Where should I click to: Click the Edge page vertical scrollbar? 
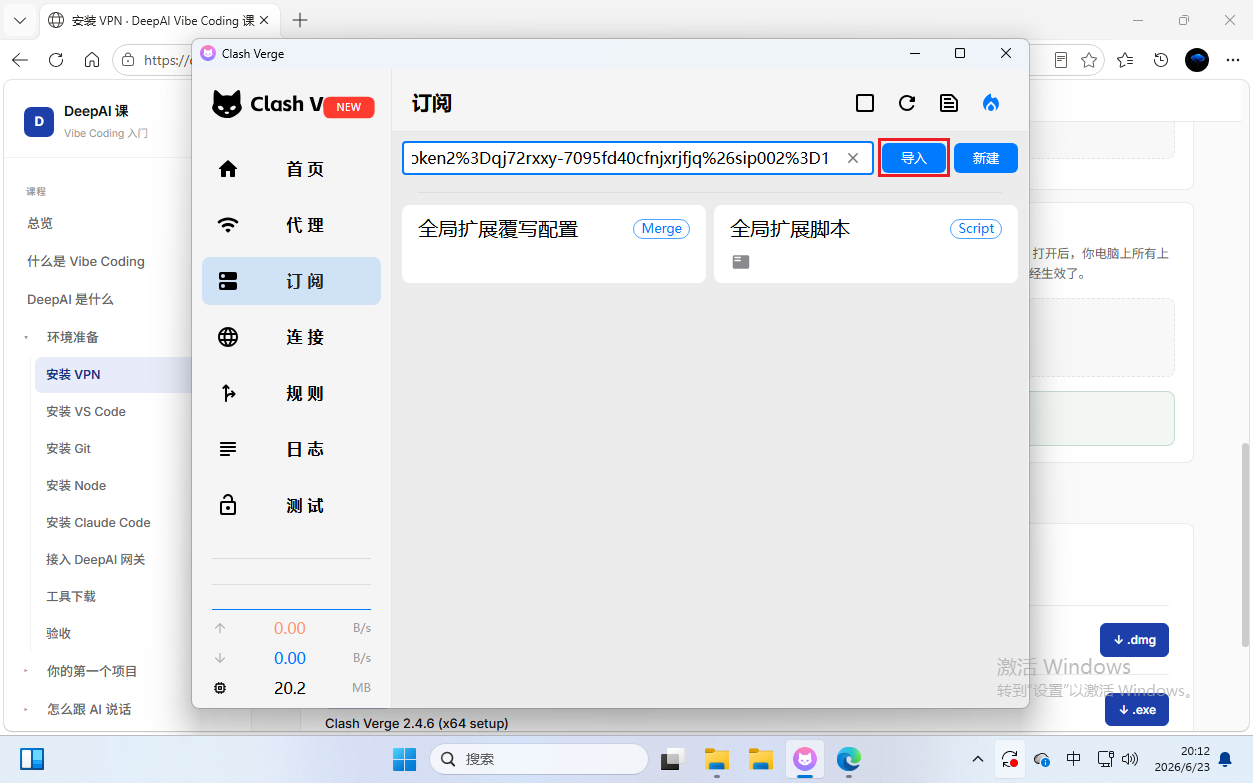click(x=1245, y=545)
